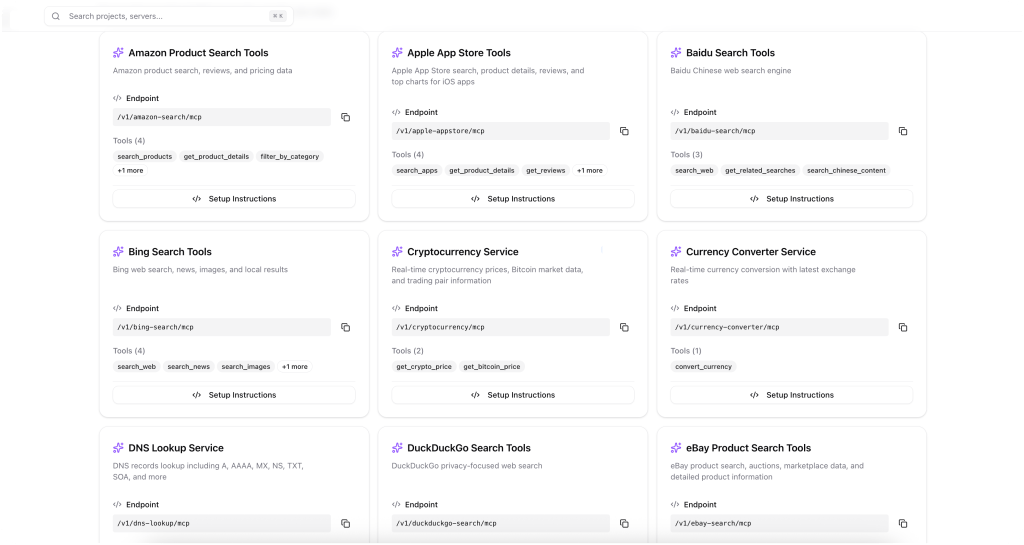The image size is (1024, 545).
Task: Click the code icon next to Amazon's Endpoint label
Action: (117, 99)
